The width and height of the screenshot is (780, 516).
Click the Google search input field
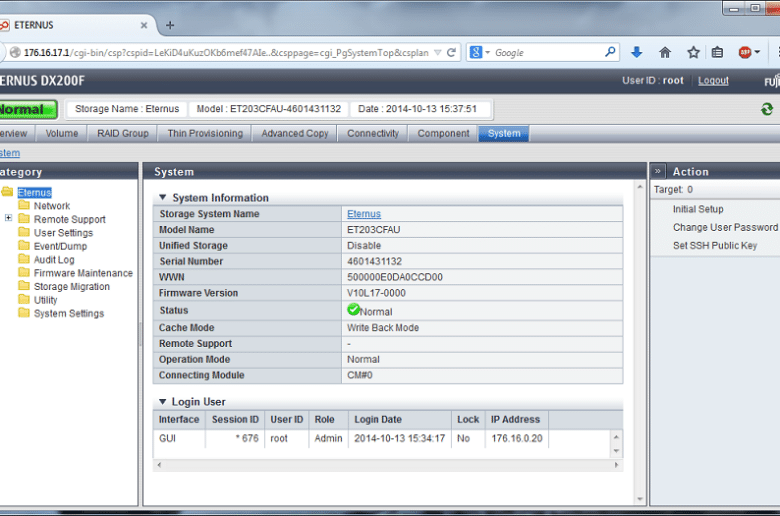[547, 52]
